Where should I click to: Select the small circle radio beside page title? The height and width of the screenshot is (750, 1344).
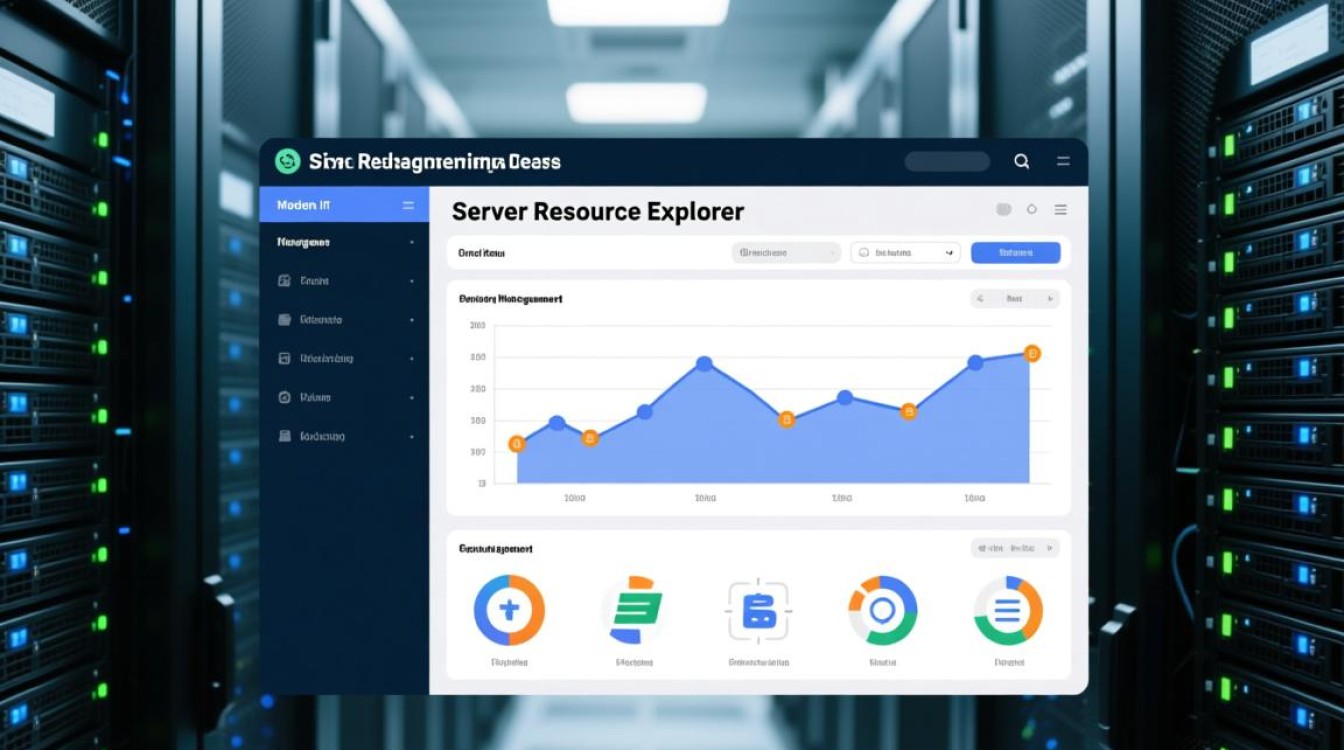click(1032, 210)
